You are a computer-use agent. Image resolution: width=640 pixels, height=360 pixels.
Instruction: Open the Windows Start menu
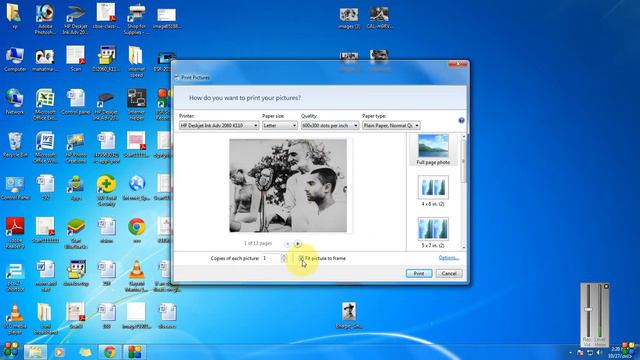tap(11, 351)
